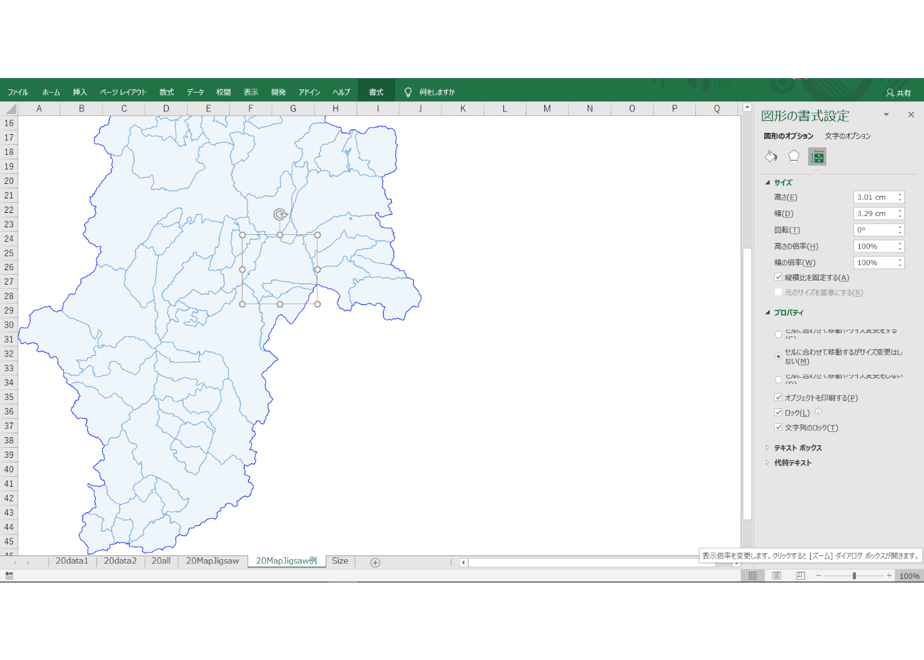The width and height of the screenshot is (924, 660).
Task: Select the Size & Properties icon
Action: (817, 157)
